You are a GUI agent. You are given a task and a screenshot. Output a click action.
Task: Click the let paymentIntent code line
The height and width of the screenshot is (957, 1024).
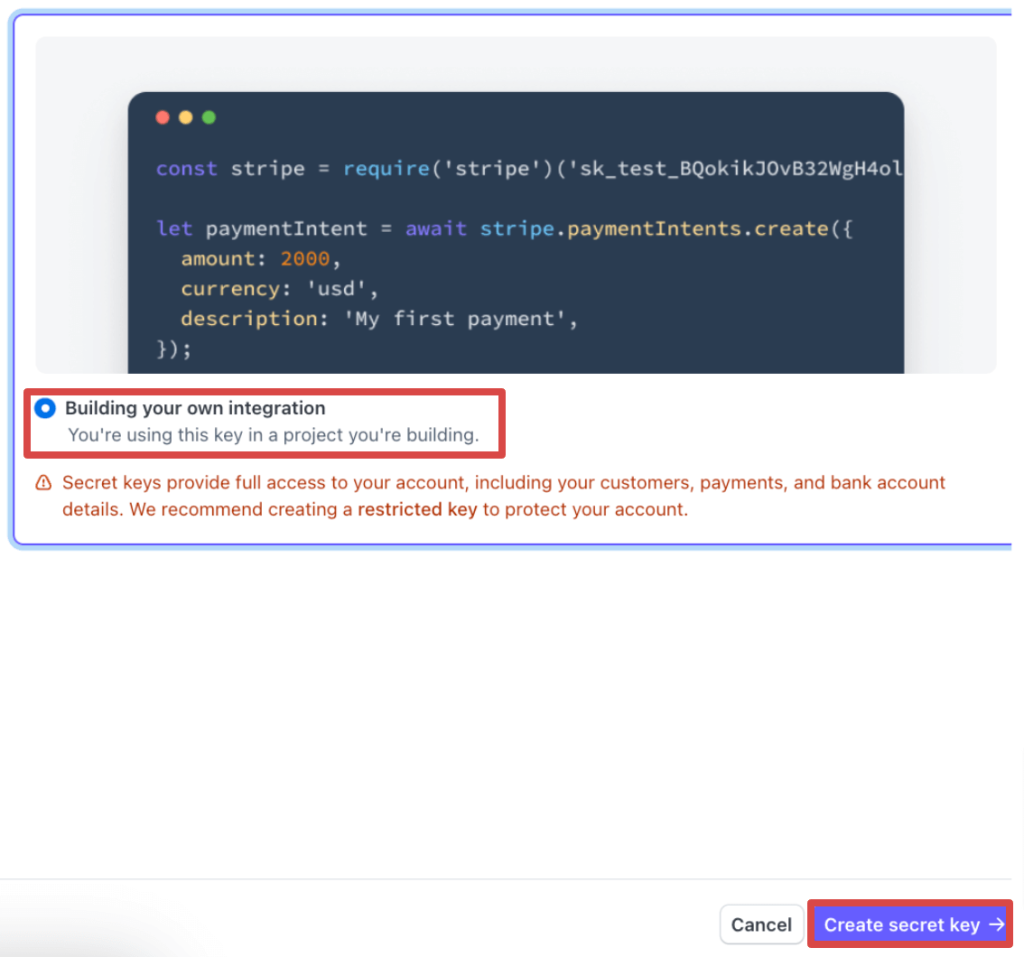point(504,229)
